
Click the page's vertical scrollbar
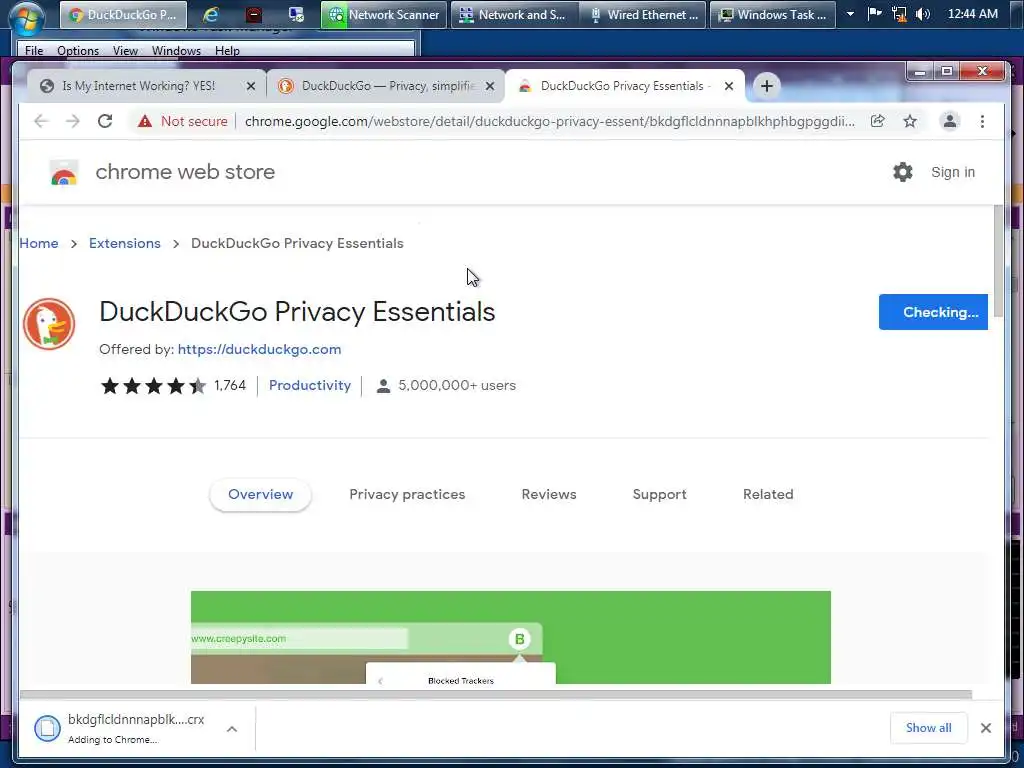click(x=998, y=261)
